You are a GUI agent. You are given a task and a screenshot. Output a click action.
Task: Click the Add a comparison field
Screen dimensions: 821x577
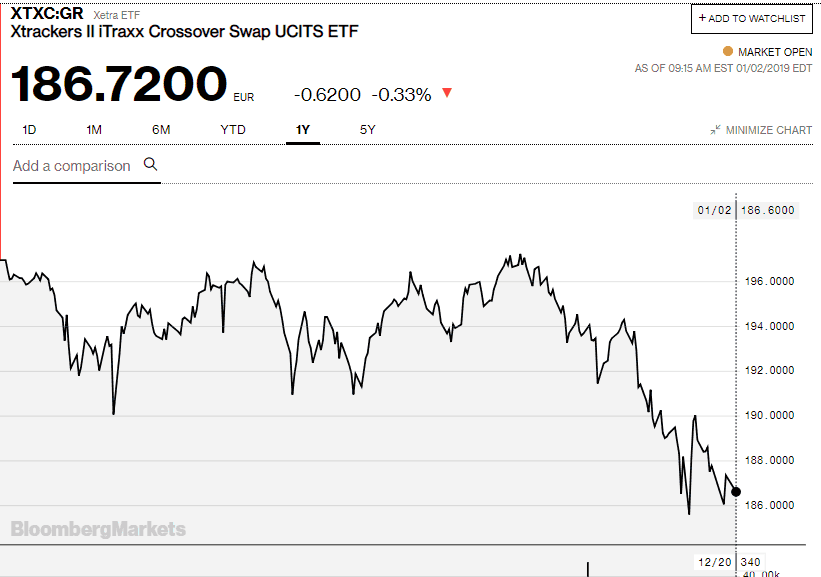(72, 166)
